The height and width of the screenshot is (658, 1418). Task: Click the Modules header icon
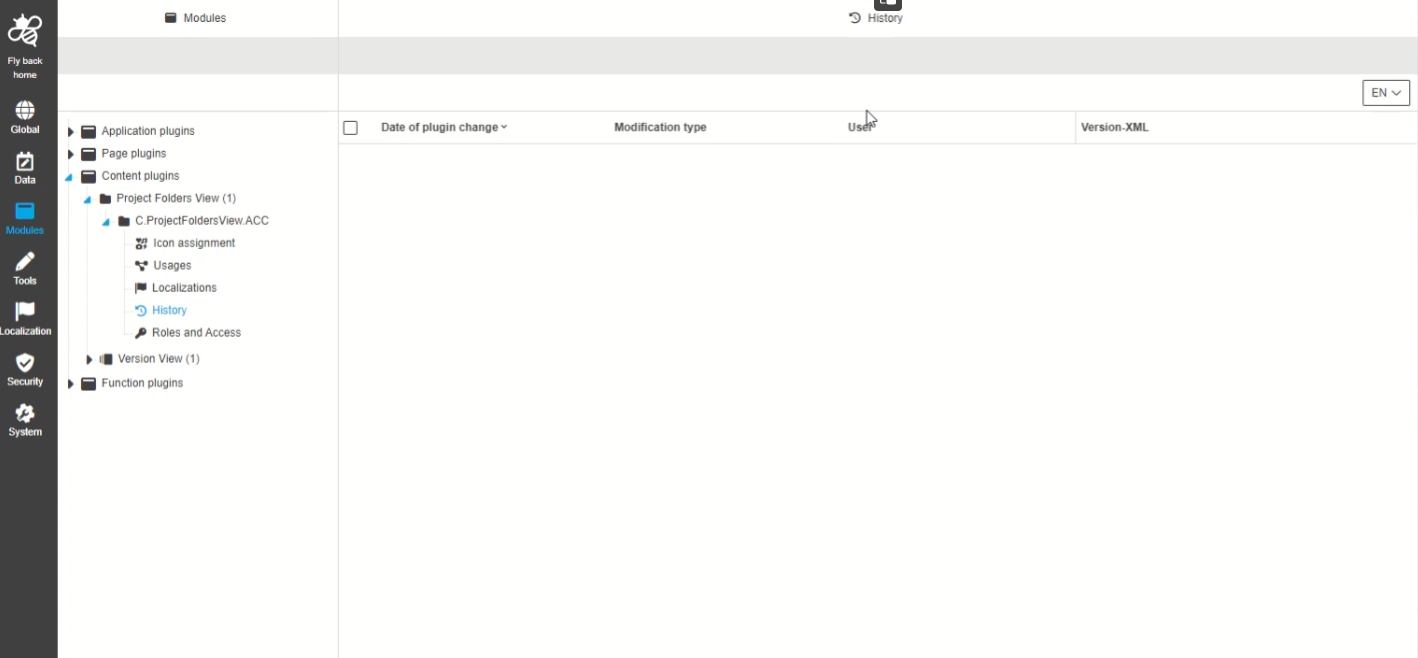171,18
